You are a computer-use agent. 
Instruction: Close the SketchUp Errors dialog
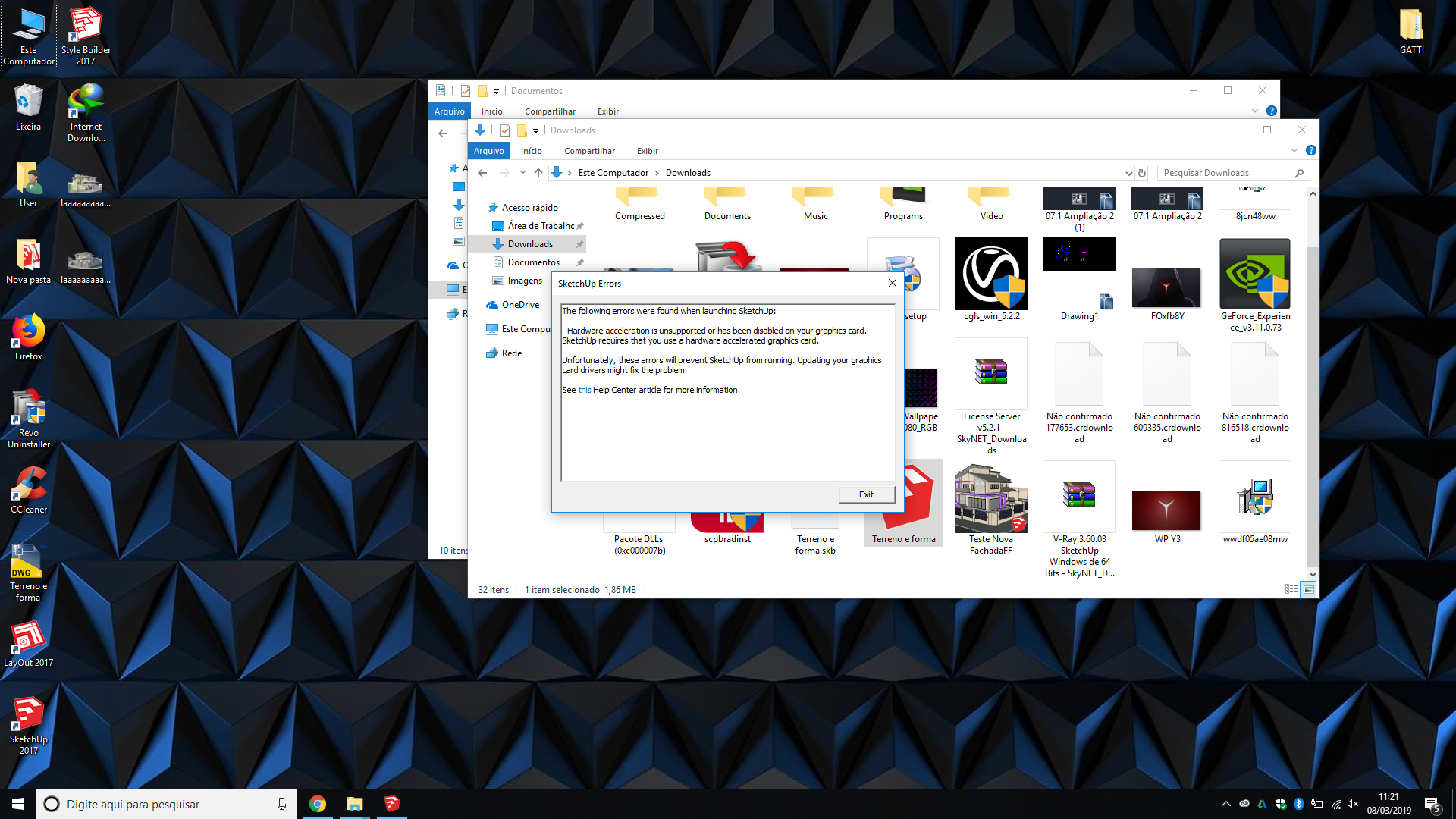point(892,283)
